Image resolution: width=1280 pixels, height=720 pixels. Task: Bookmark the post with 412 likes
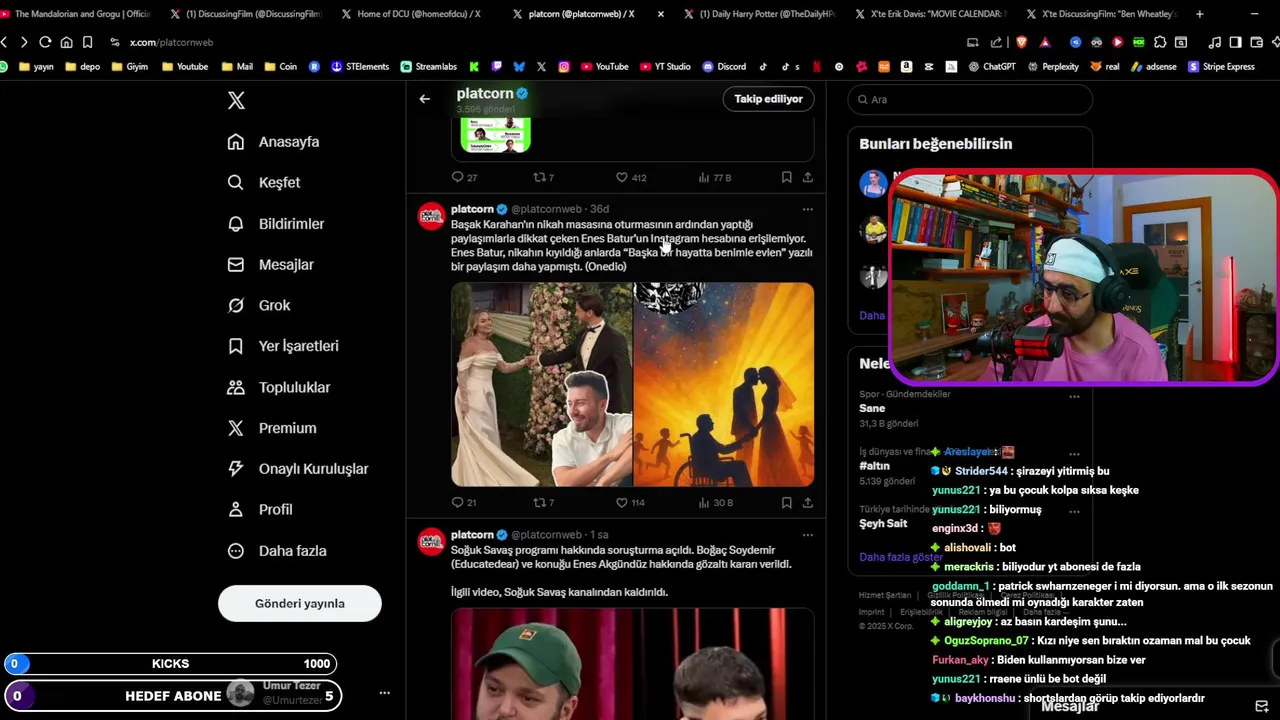point(786,177)
